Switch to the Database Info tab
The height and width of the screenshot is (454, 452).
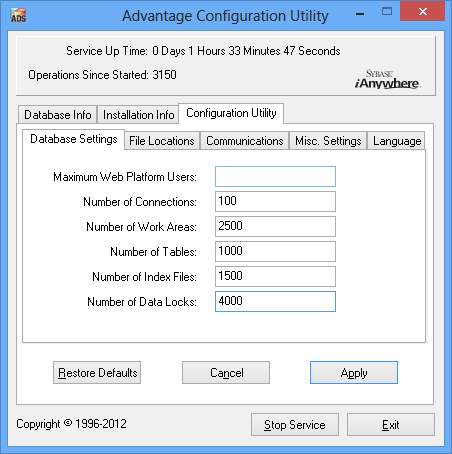coord(58,115)
